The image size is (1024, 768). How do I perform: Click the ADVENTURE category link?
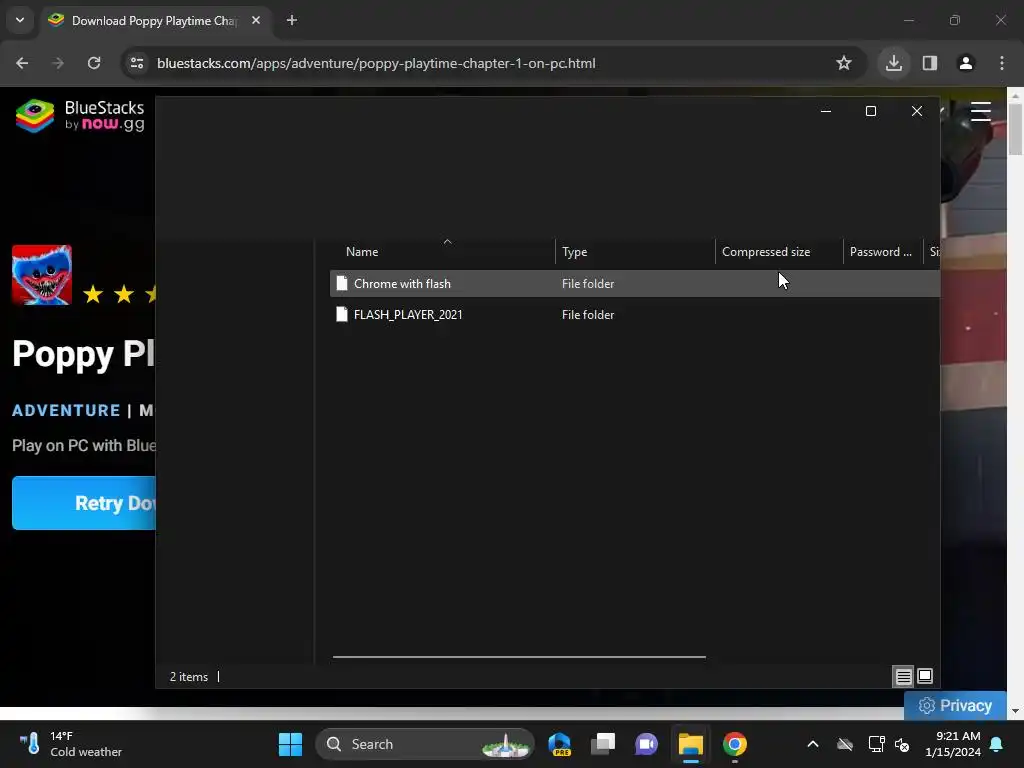67,410
